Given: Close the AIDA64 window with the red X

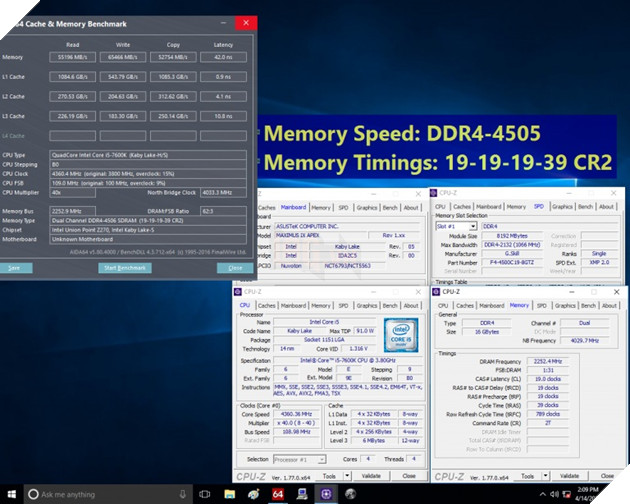Looking at the screenshot, I should [x=246, y=23].
